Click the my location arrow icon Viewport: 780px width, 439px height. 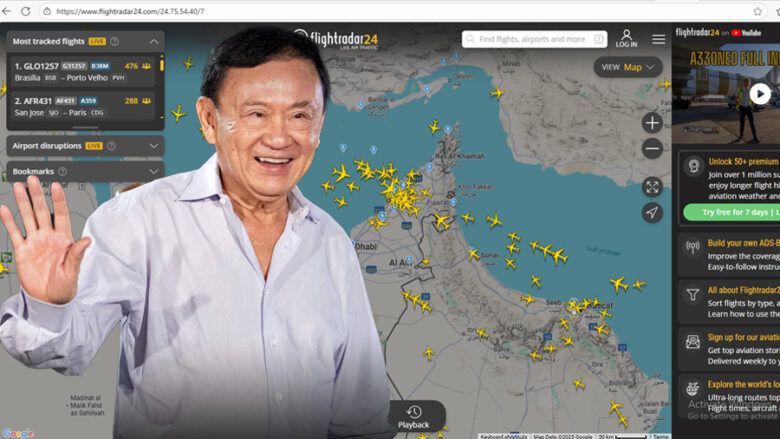[x=652, y=213]
